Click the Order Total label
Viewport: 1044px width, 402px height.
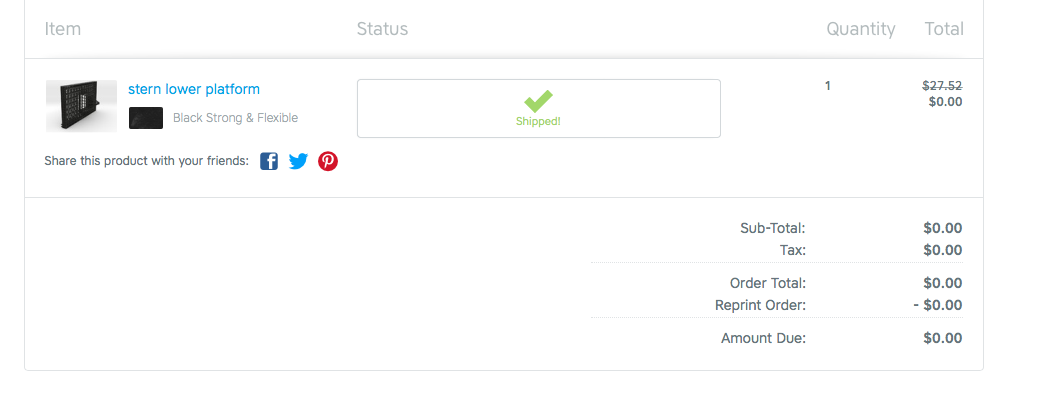pyautogui.click(x=768, y=283)
